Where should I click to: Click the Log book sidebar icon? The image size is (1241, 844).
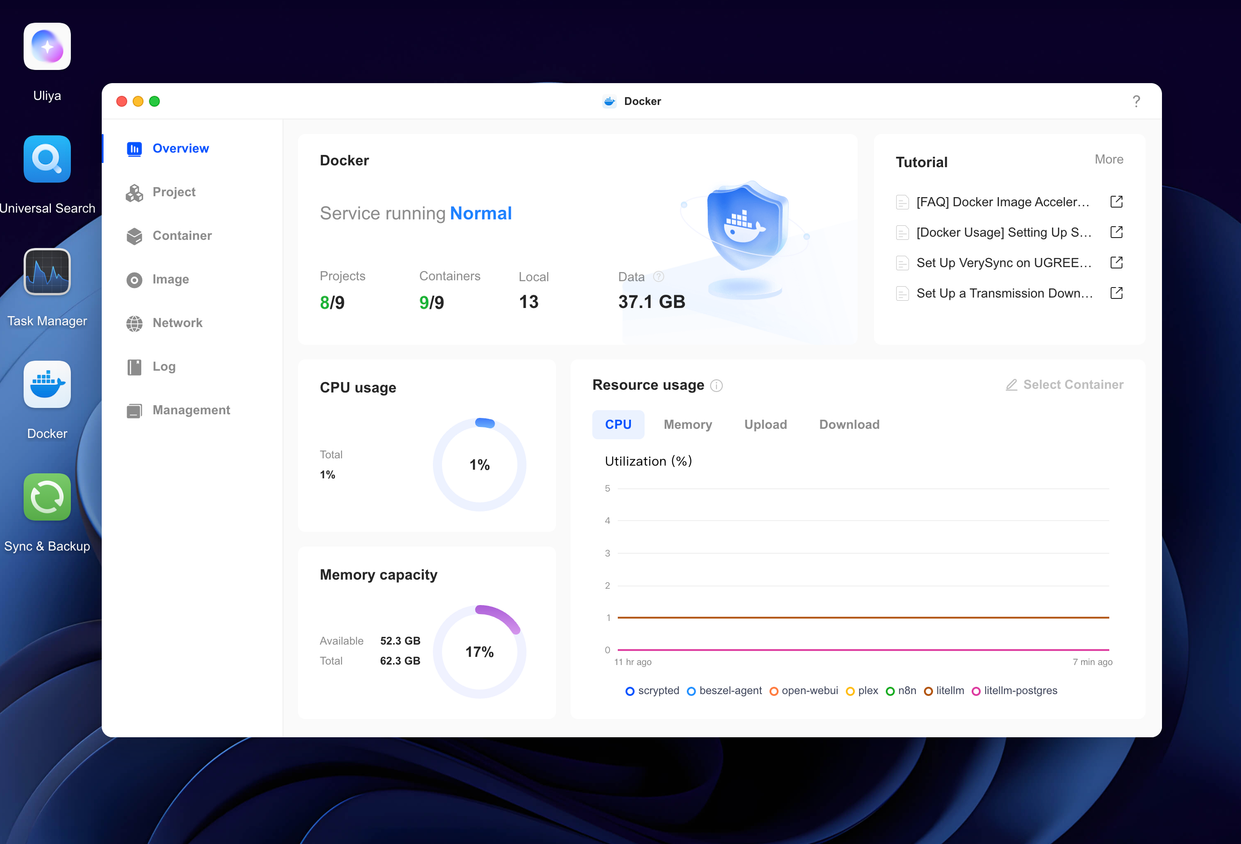coord(134,367)
